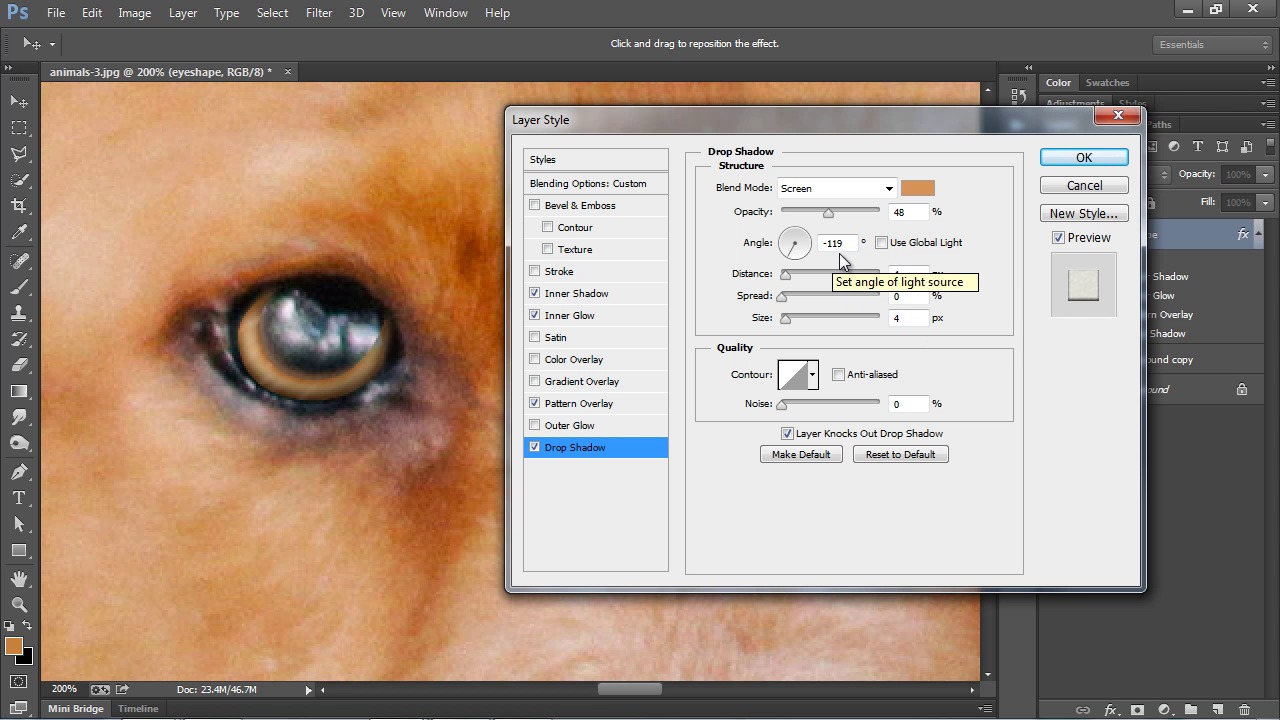The image size is (1280, 720).
Task: Activate the Pen tool
Action: [x=19, y=472]
